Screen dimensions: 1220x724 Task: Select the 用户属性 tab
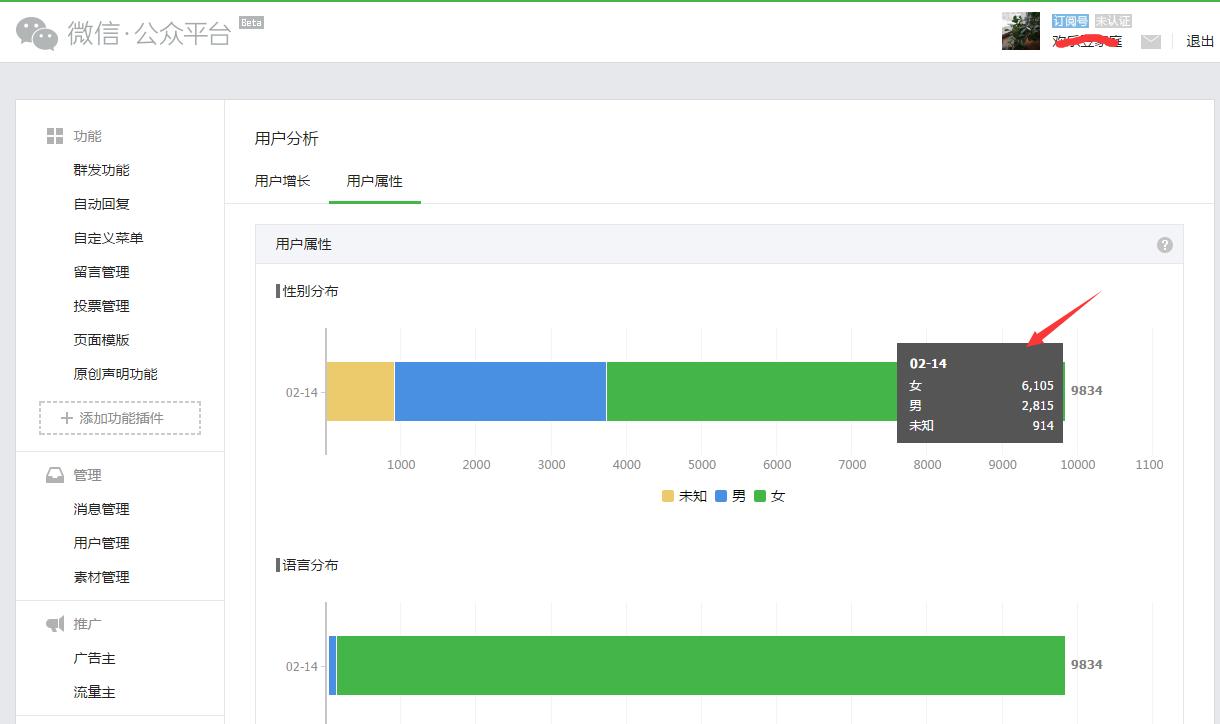point(374,181)
